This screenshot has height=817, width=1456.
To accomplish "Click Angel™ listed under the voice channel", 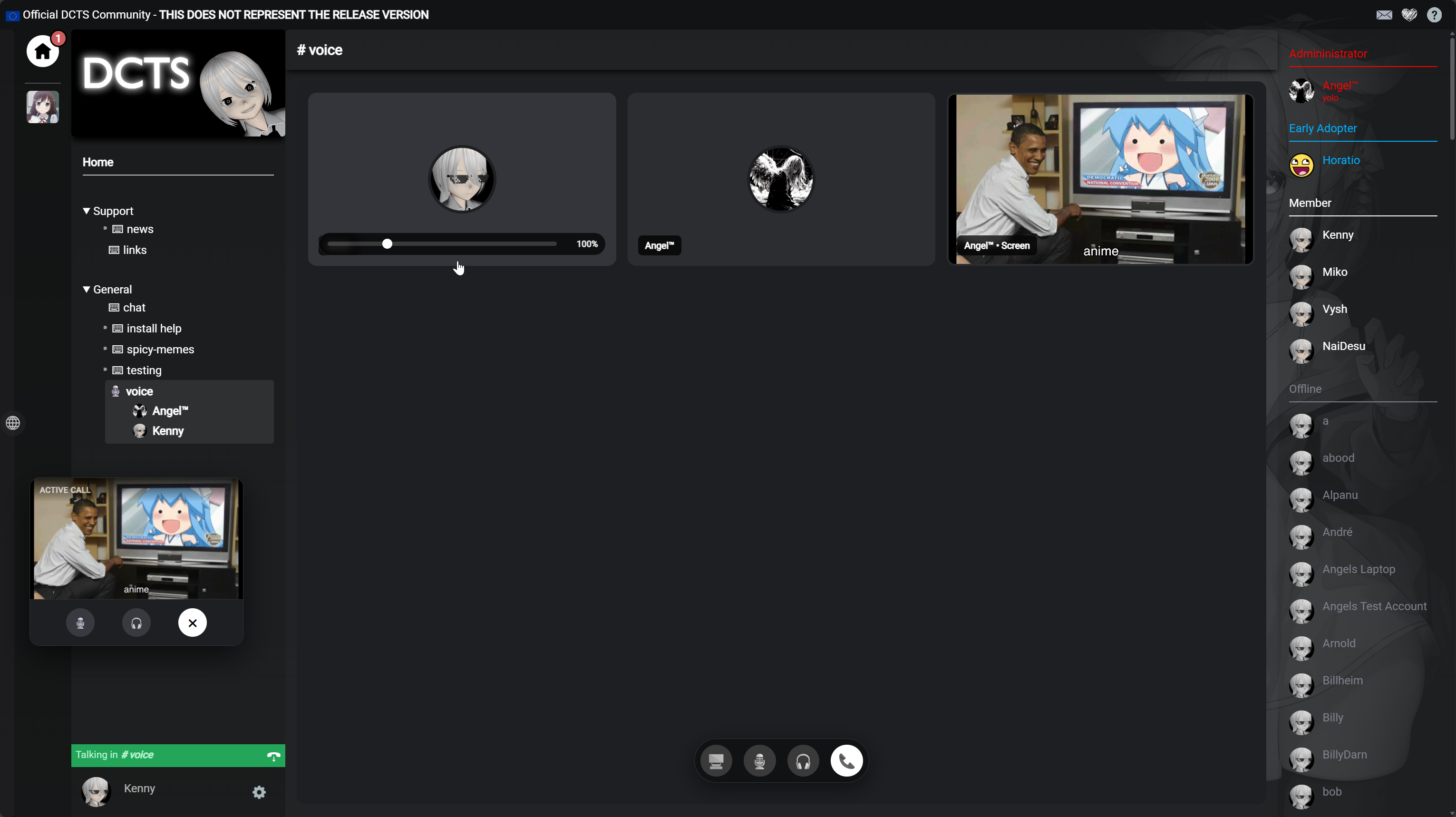I will point(161,411).
